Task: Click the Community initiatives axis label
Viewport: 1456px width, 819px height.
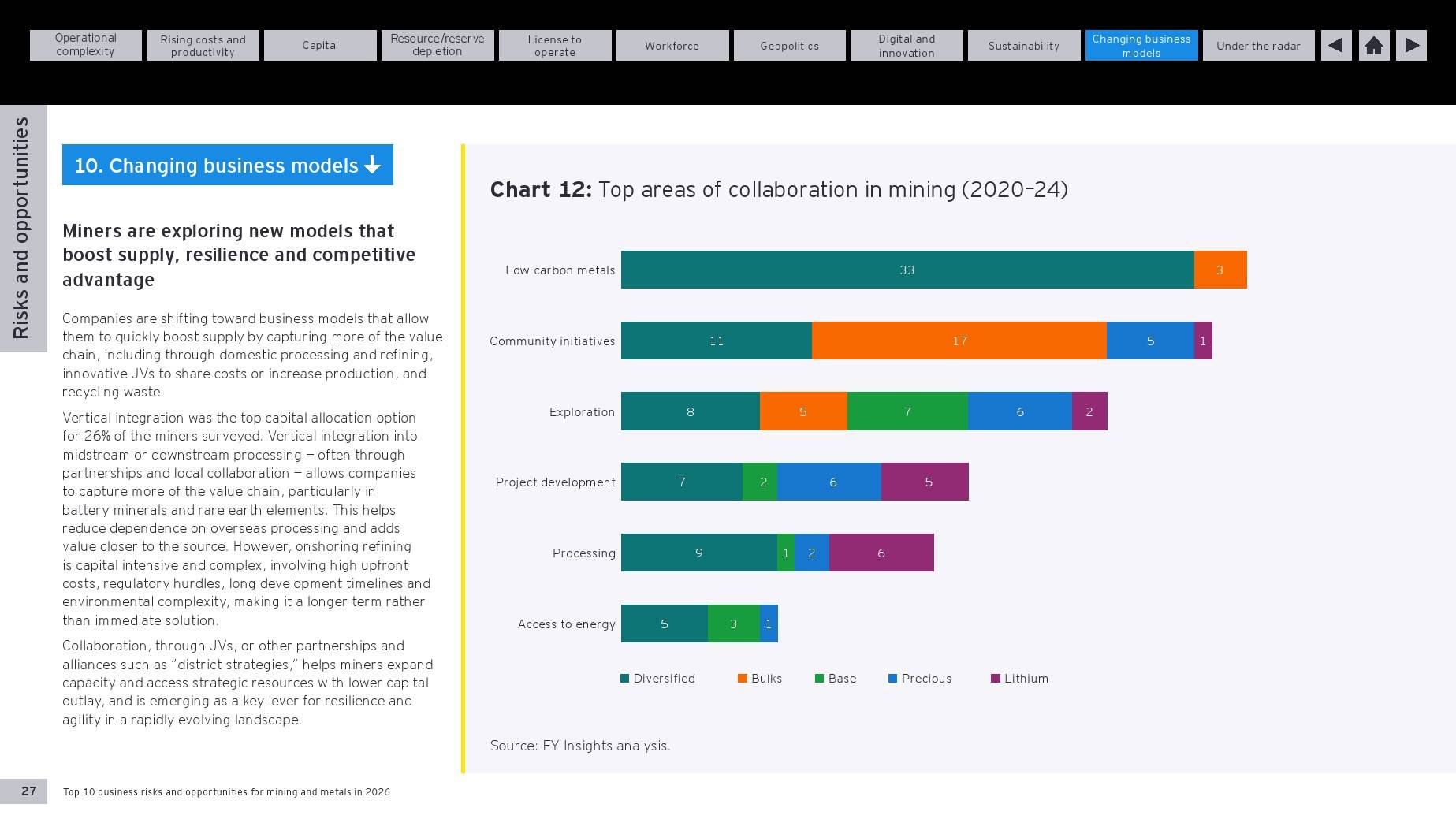Action: [x=552, y=341]
